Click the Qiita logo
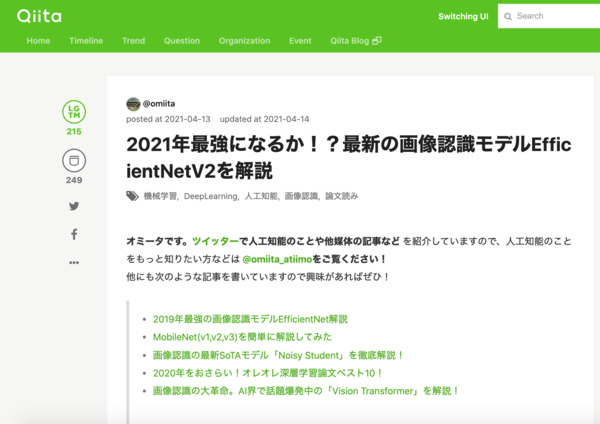Screen dimensions: 600x424 (x=38, y=16)
